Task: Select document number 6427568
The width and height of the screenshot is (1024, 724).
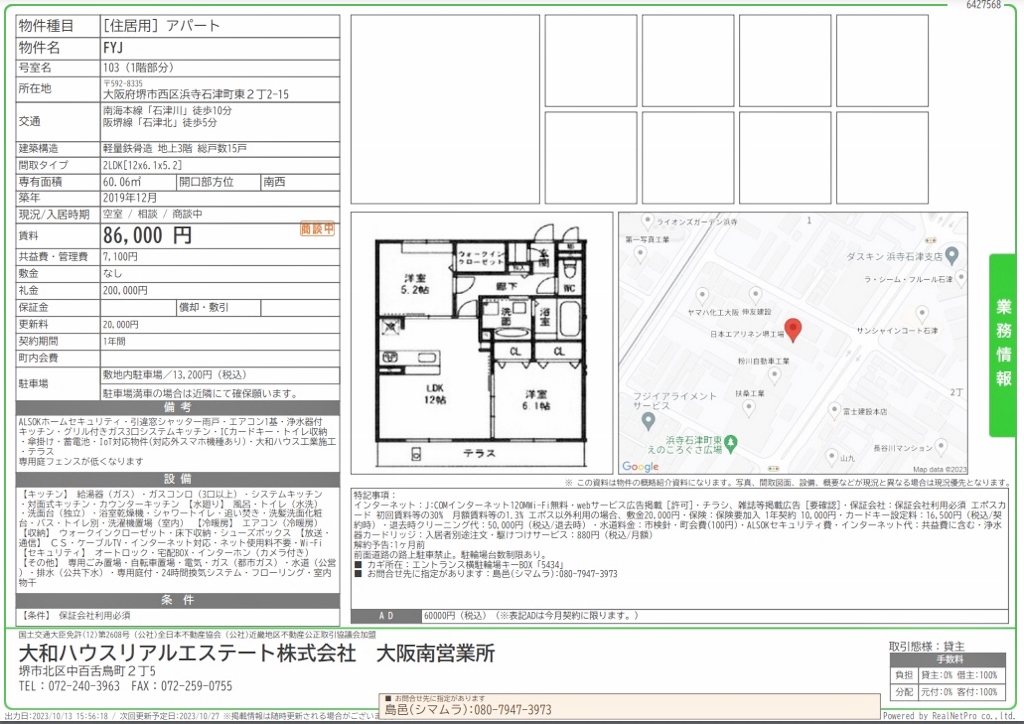Action: point(984,5)
